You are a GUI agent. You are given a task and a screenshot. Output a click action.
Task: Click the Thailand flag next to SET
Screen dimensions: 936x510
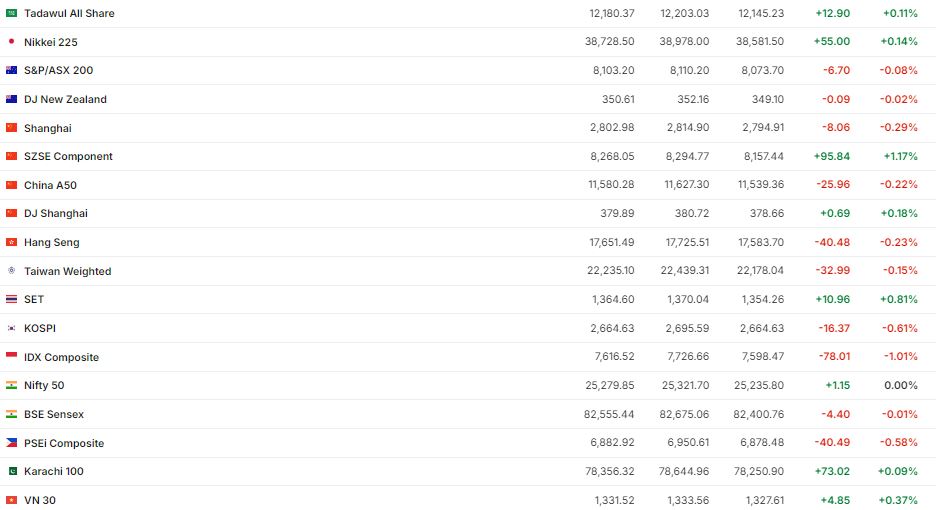point(11,299)
